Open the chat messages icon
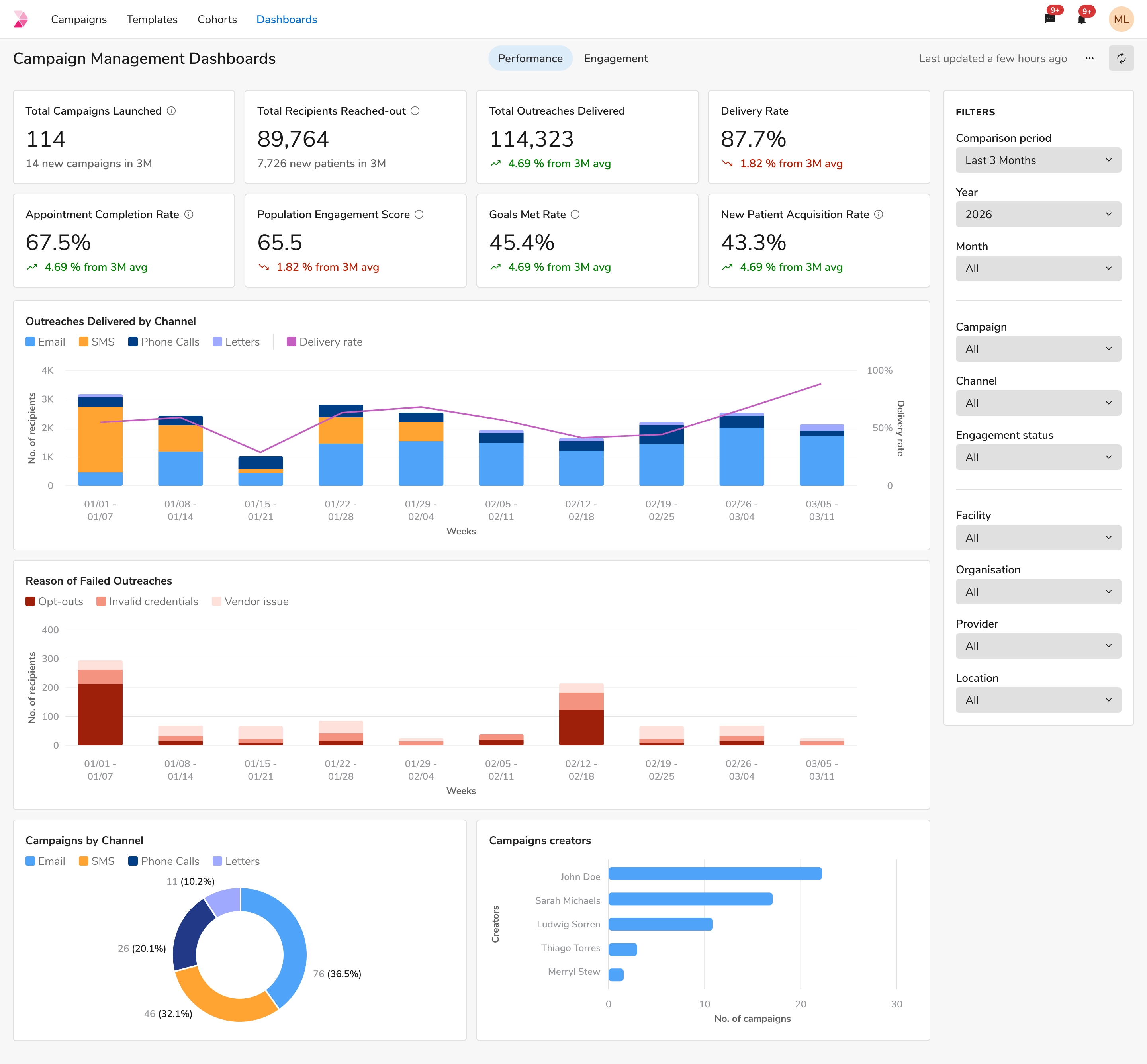Viewport: 1147px width, 1064px height. (x=1049, y=19)
